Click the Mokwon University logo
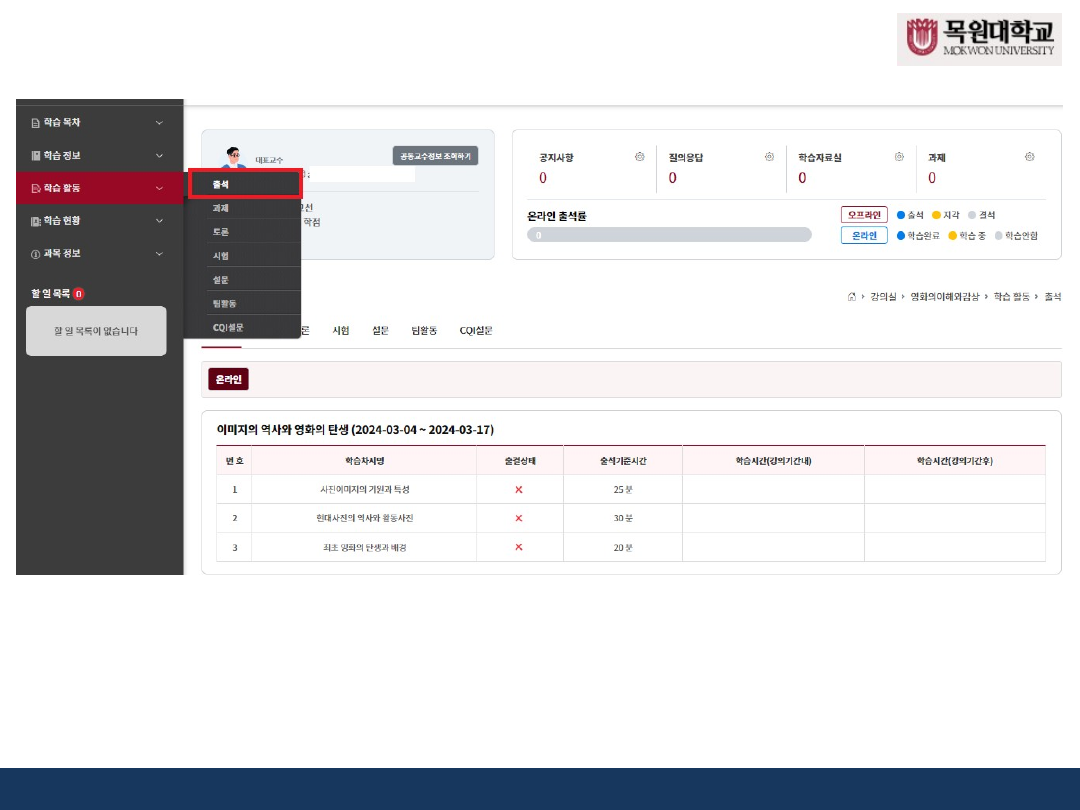Viewport: 1080px width, 810px height. click(x=978, y=40)
